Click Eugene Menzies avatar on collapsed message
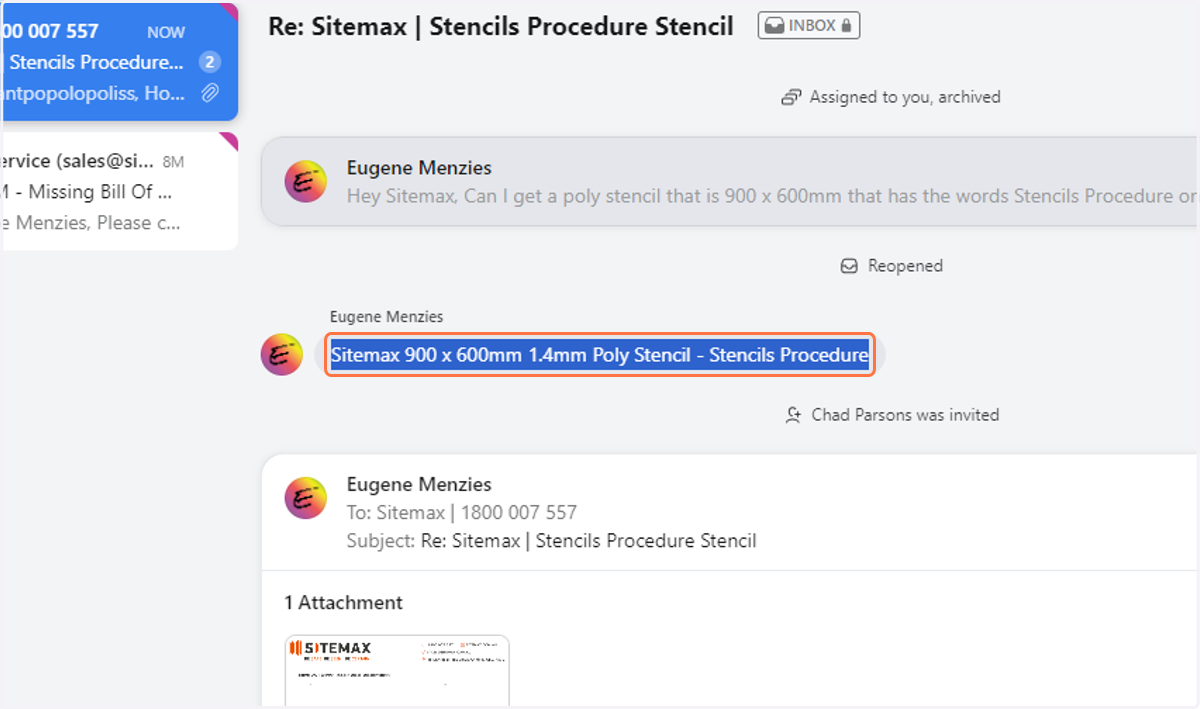 [x=305, y=181]
